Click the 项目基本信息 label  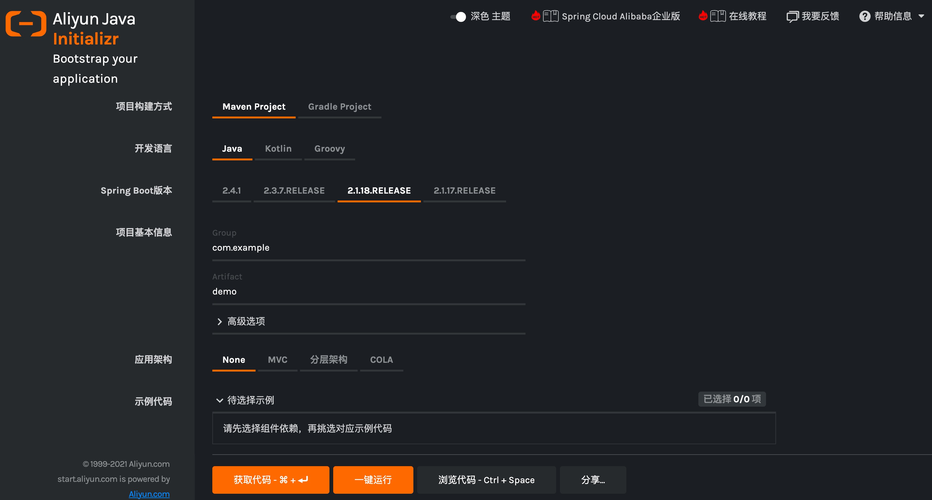144,232
